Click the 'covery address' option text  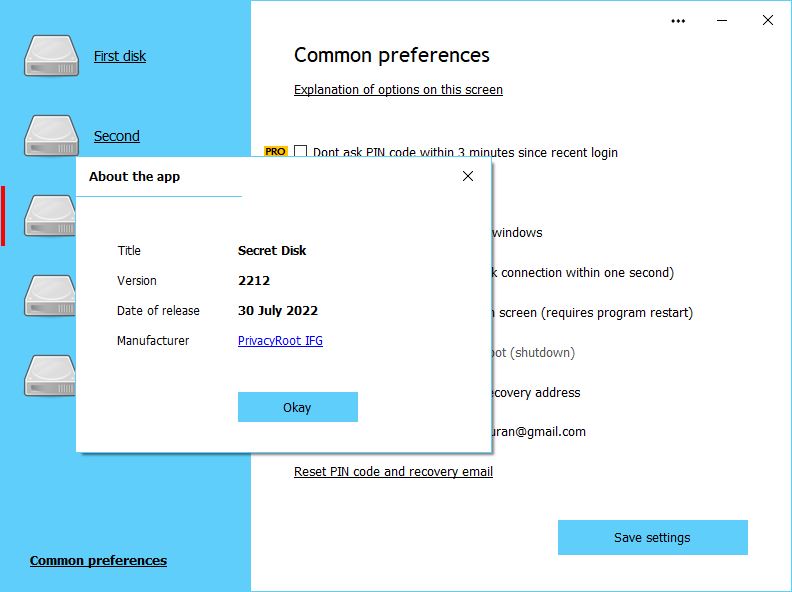click(536, 392)
